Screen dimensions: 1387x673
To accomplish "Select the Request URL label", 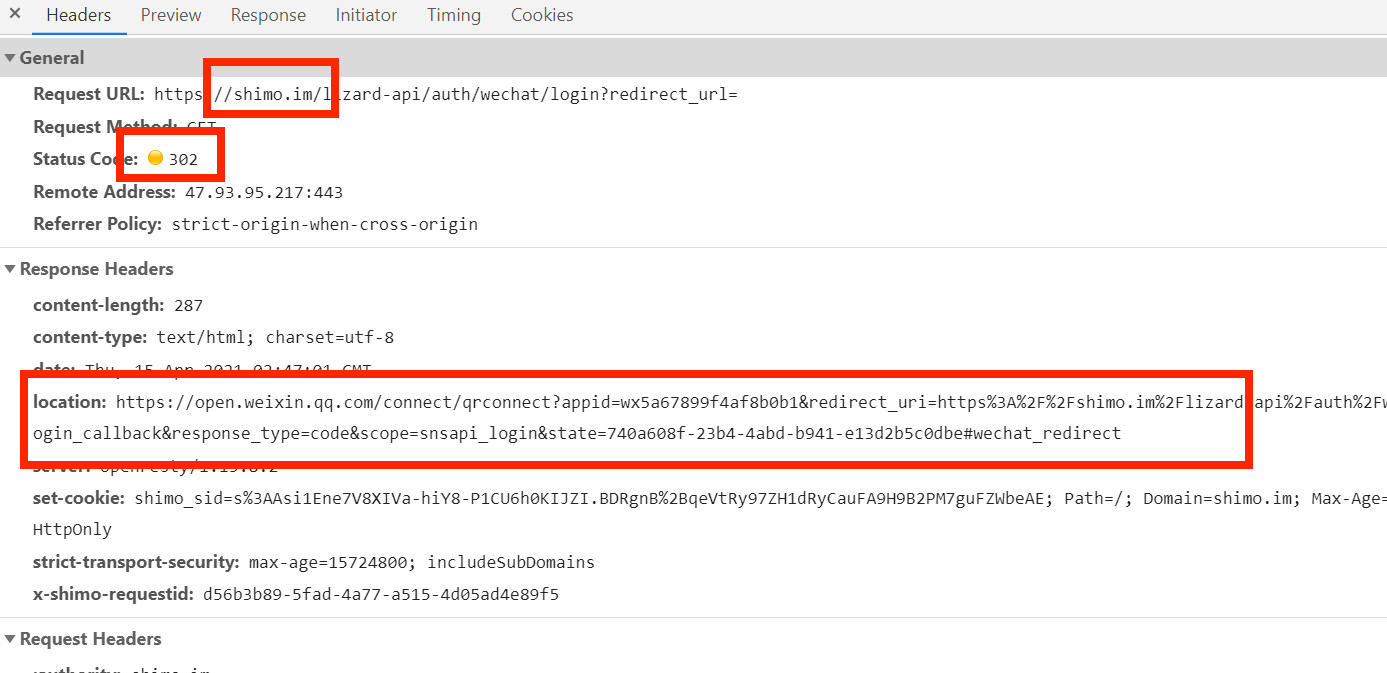I will (89, 95).
